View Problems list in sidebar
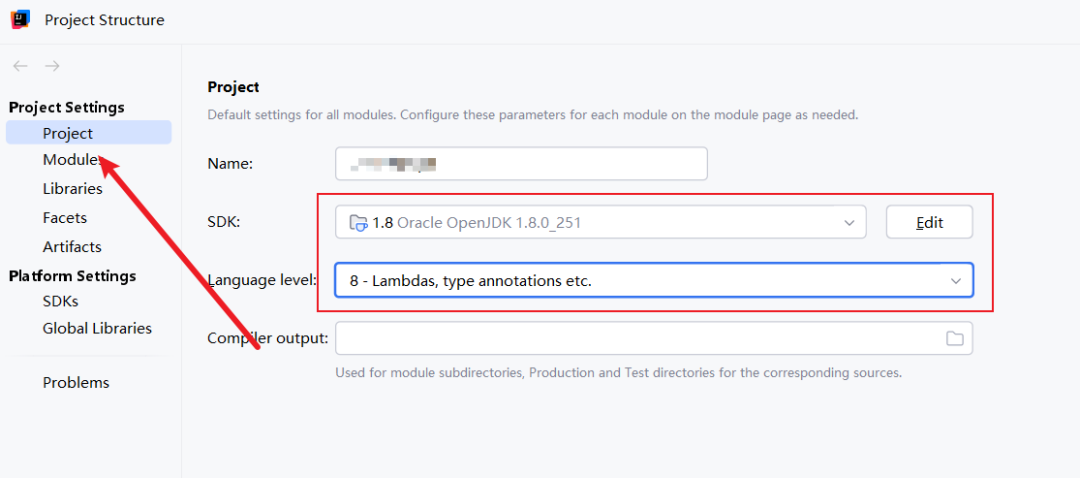Image resolution: width=1080 pixels, height=478 pixels. pyautogui.click(x=76, y=382)
